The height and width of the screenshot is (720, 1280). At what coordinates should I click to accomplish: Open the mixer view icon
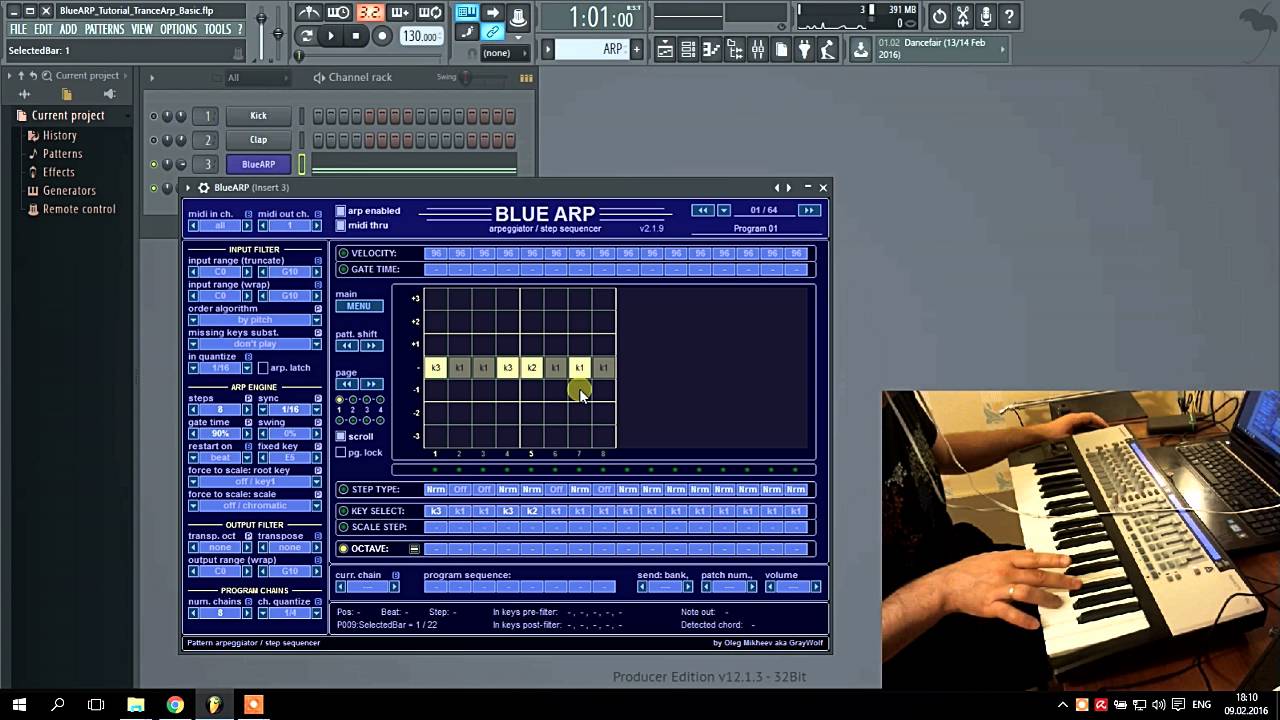pos(758,50)
